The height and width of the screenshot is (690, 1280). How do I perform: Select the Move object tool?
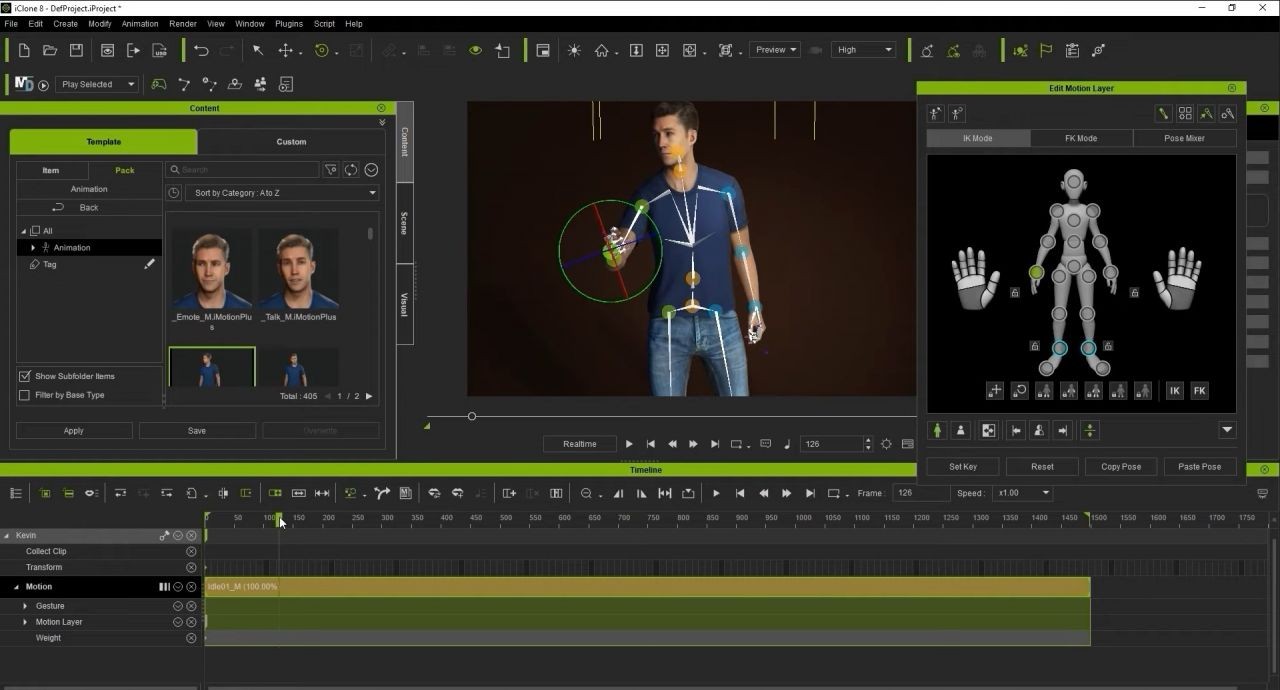coord(286,50)
